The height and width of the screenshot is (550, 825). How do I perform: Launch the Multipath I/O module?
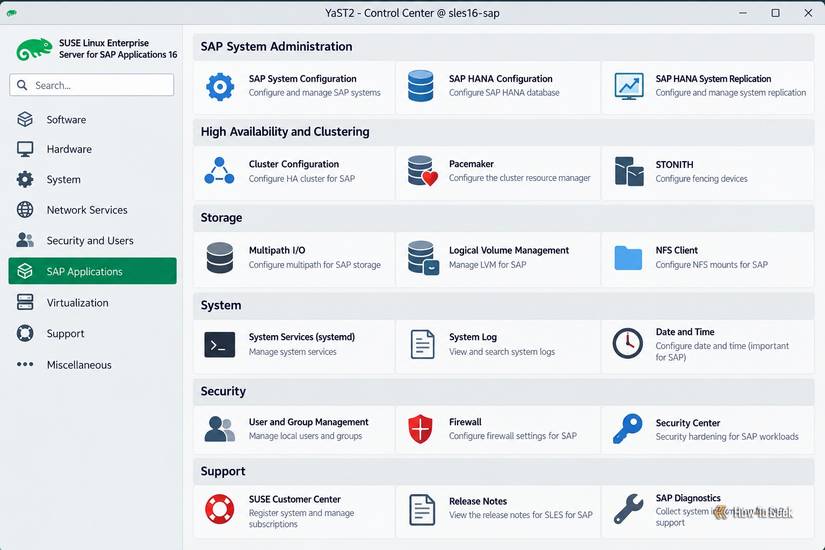pyautogui.click(x=294, y=259)
